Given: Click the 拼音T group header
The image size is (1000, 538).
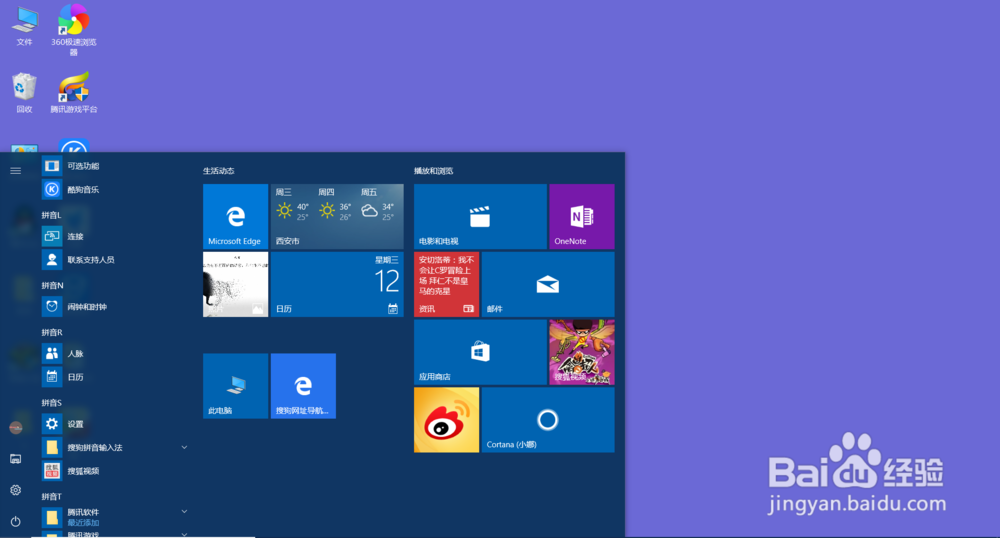Looking at the screenshot, I should pyautogui.click(x=52, y=497).
